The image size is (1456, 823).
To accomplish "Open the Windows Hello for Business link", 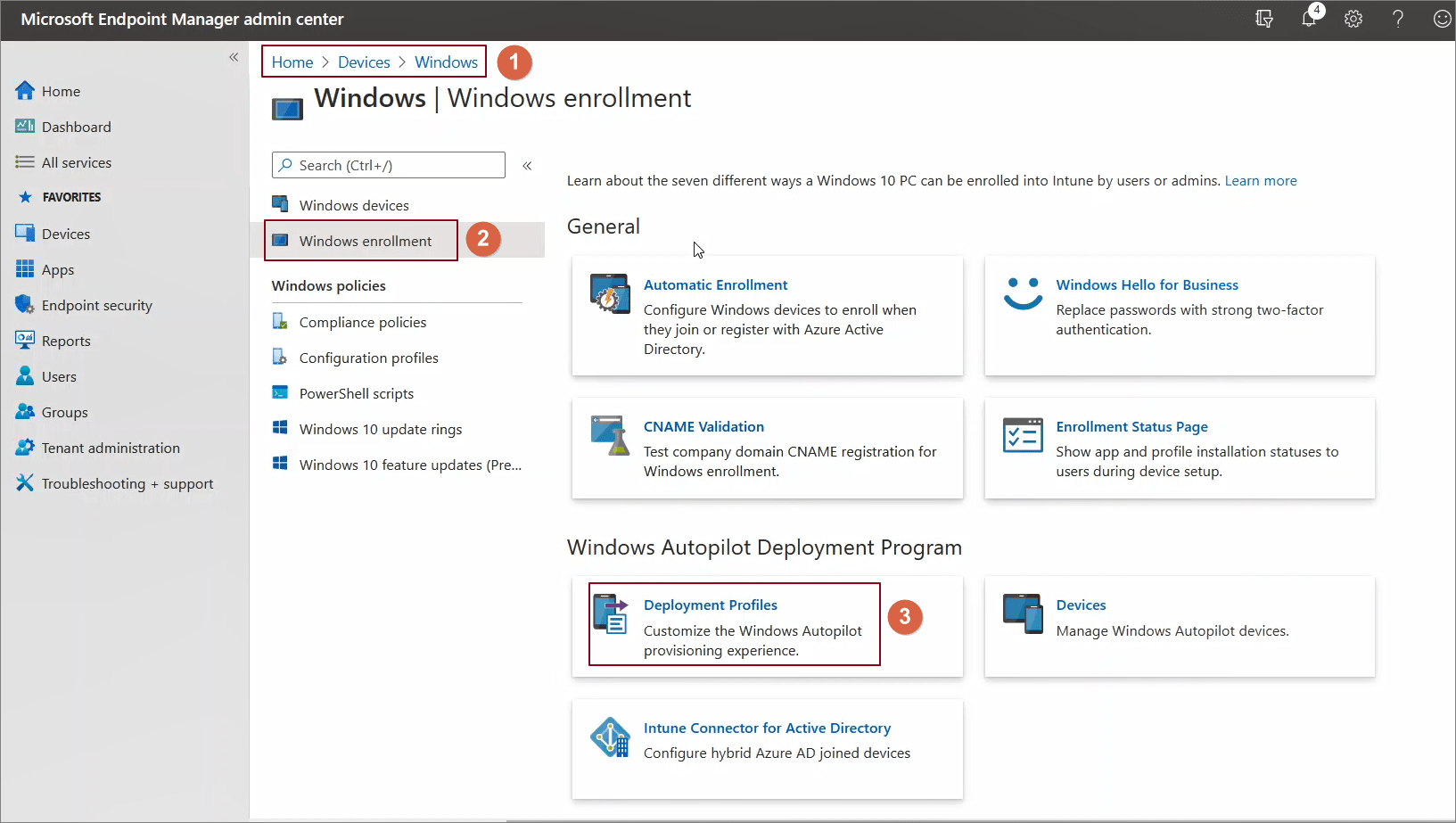I will click(x=1147, y=284).
